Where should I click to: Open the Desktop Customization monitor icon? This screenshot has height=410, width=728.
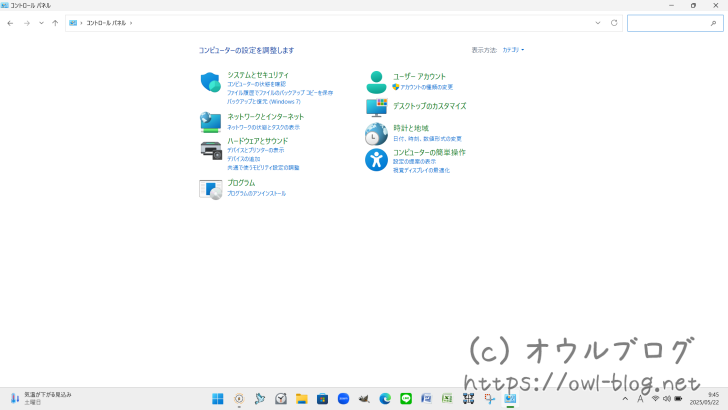click(376, 107)
